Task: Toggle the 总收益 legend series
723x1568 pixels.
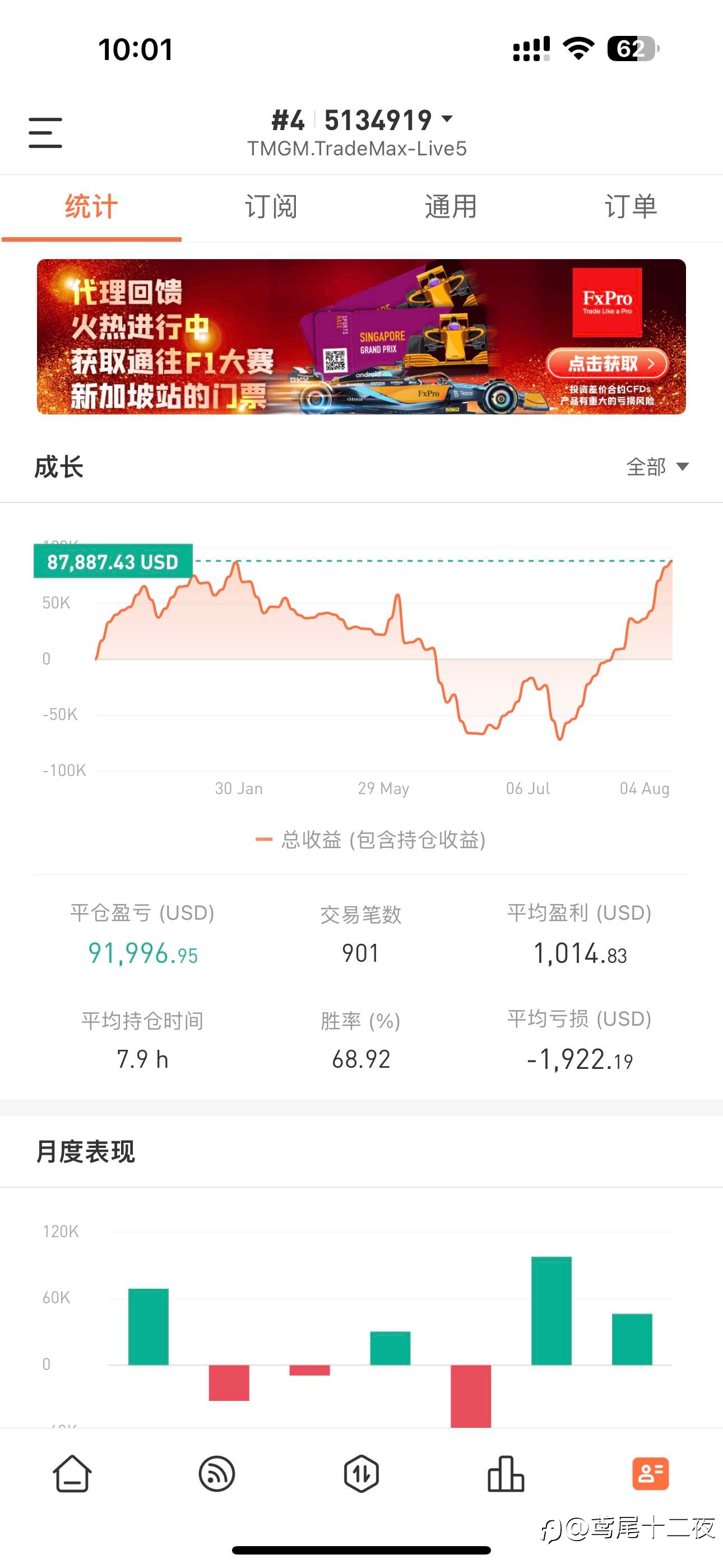Action: point(370,840)
